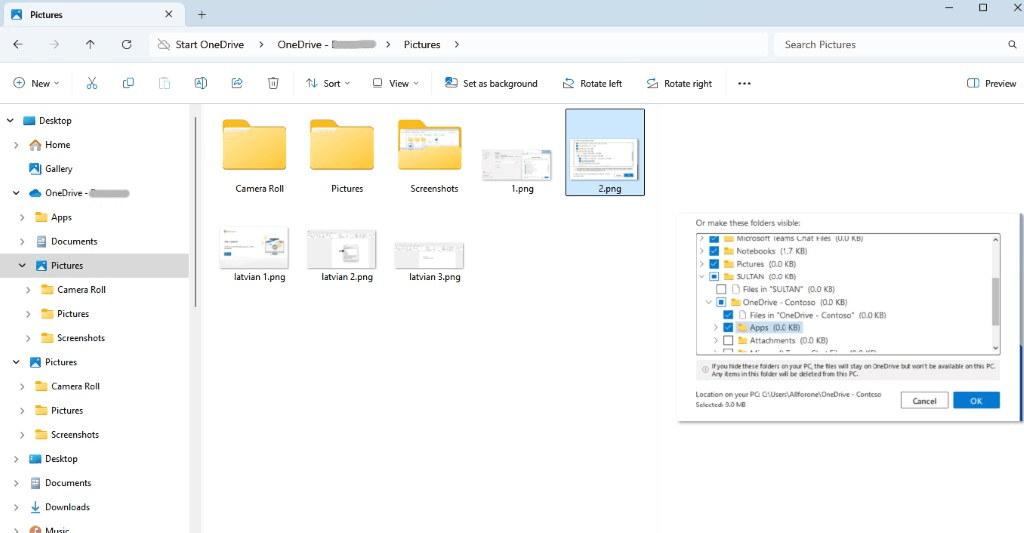Collapse OneDrive - Contoso in dialog tree
This screenshot has width=1024, height=533.
point(709,302)
